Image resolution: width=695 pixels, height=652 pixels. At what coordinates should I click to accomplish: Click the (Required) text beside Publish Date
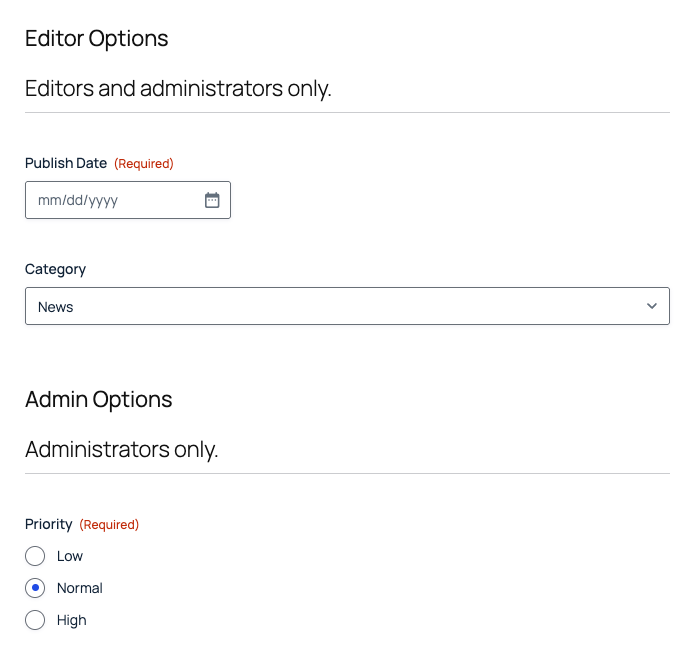coord(144,164)
